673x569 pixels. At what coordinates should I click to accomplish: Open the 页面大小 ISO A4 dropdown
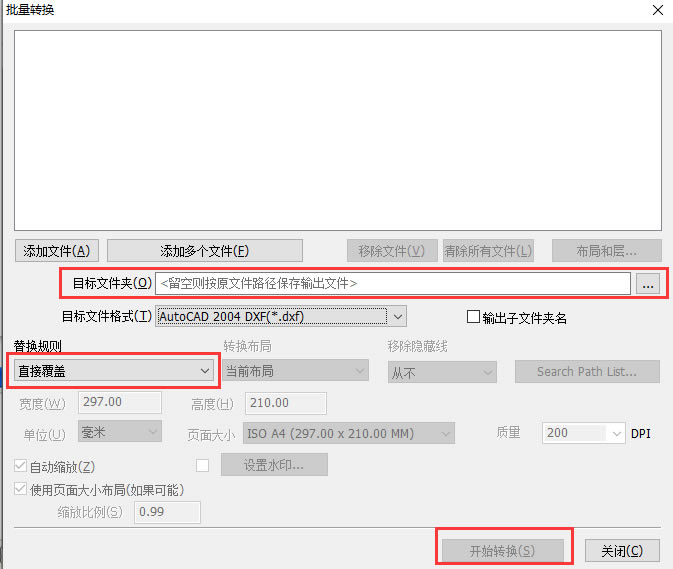tap(349, 433)
